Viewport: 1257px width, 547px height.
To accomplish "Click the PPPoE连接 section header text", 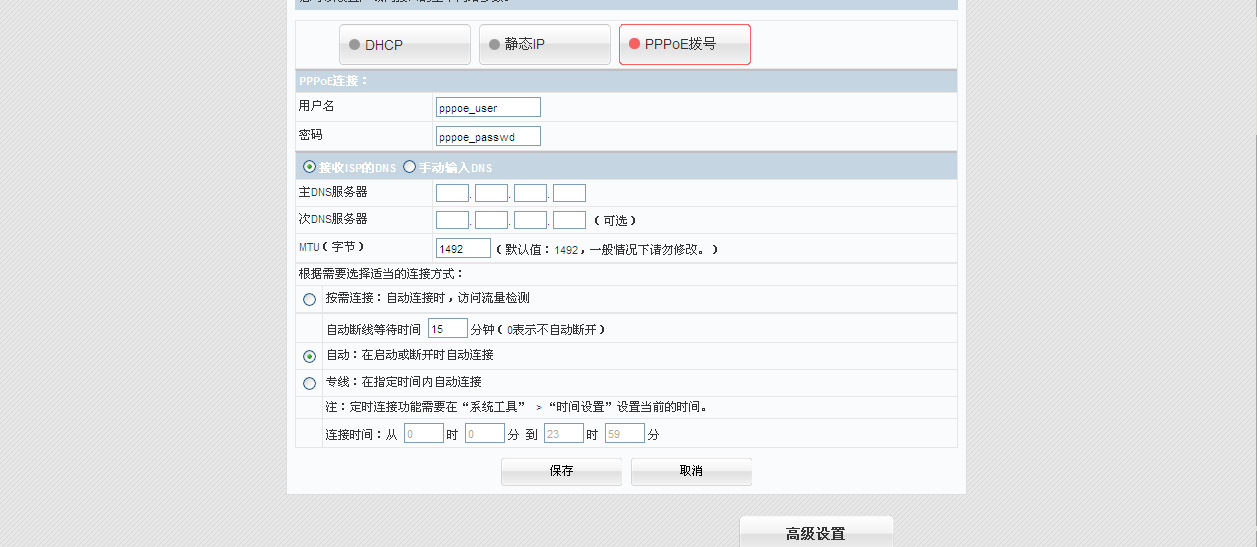I will 334,81.
